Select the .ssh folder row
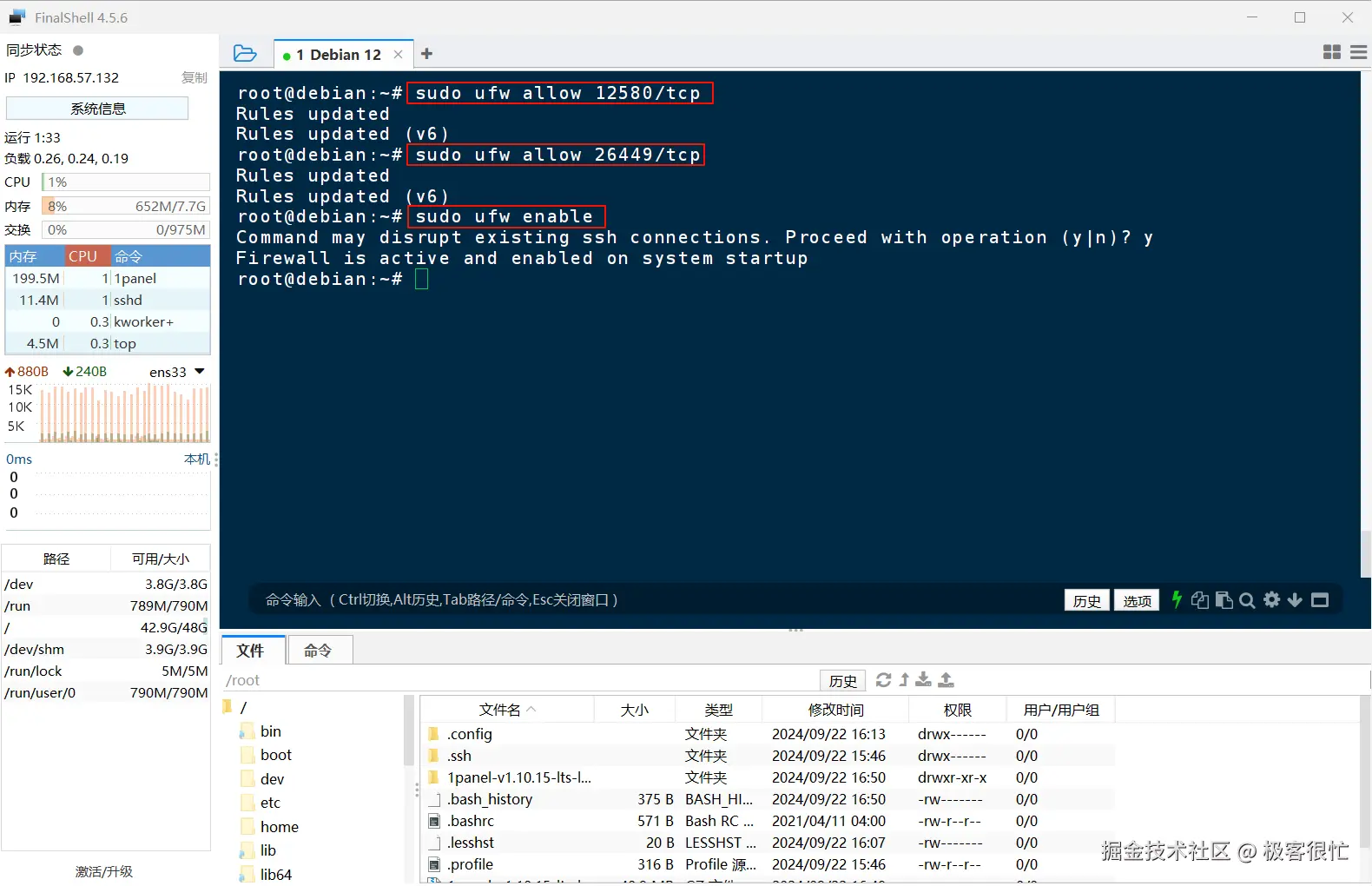Image resolution: width=1372 pixels, height=886 pixels. [x=768, y=756]
